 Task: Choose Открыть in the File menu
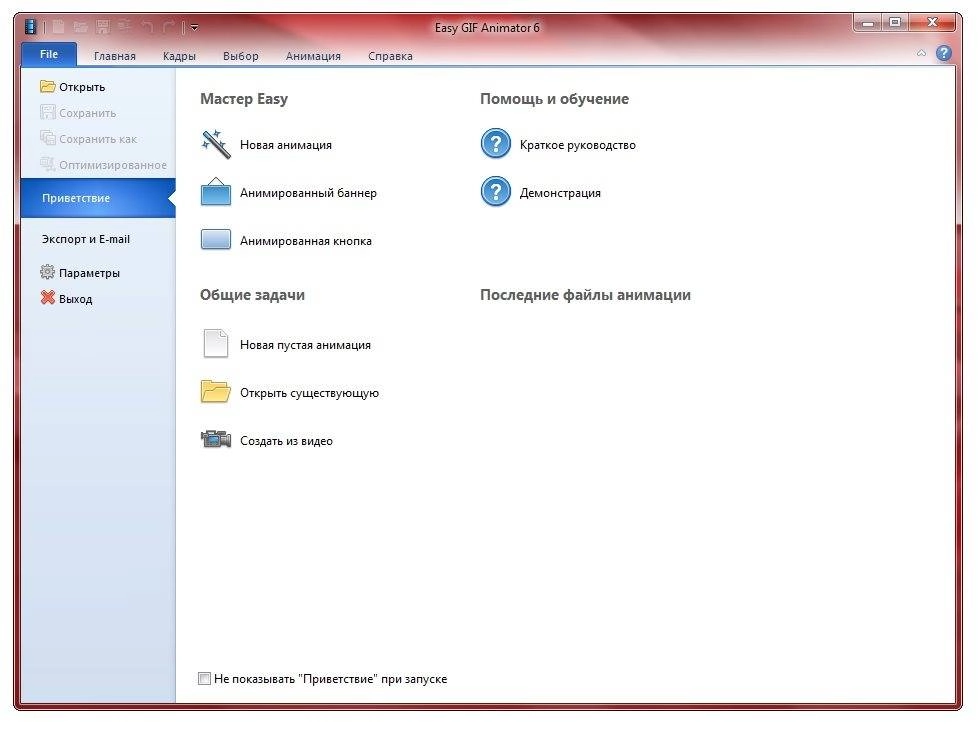pyautogui.click(x=72, y=87)
